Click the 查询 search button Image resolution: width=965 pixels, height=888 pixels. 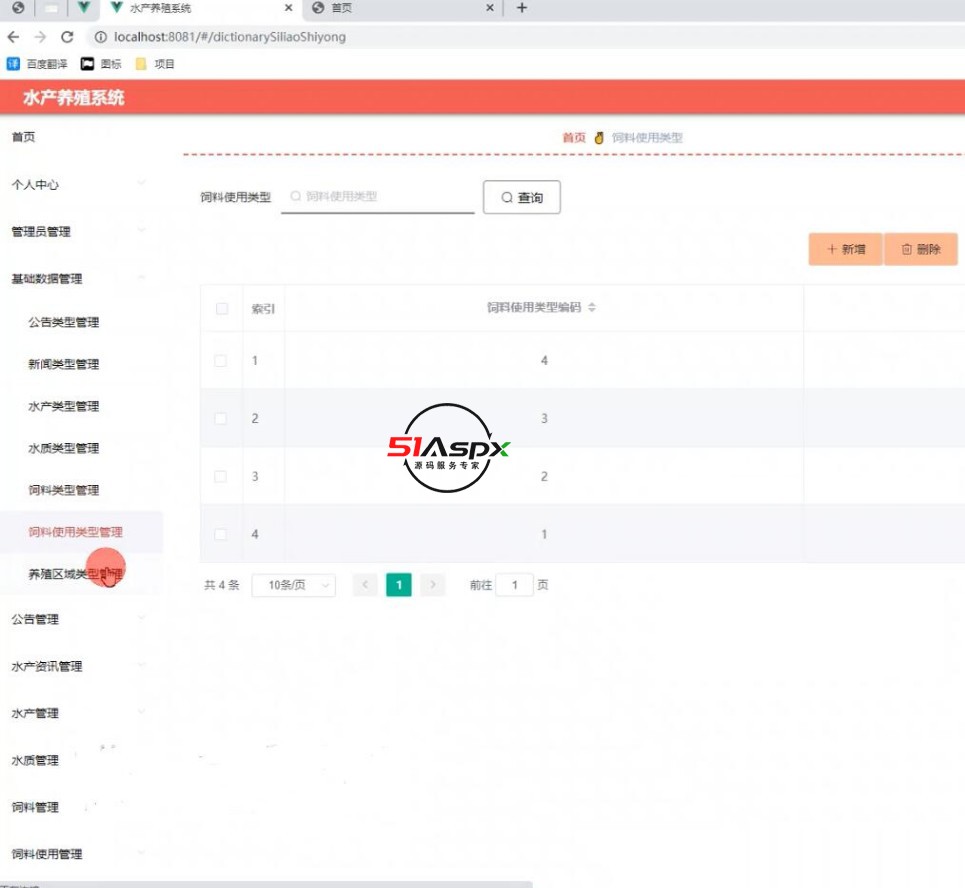521,197
